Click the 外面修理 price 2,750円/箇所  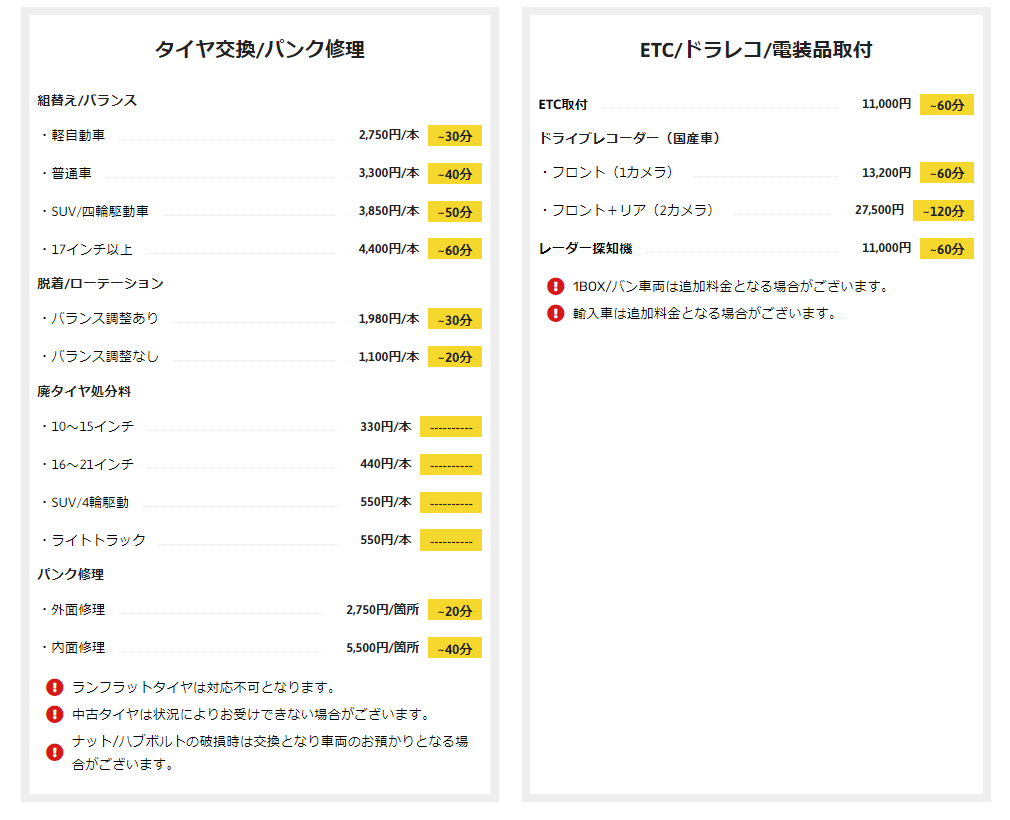pyautogui.click(x=382, y=610)
